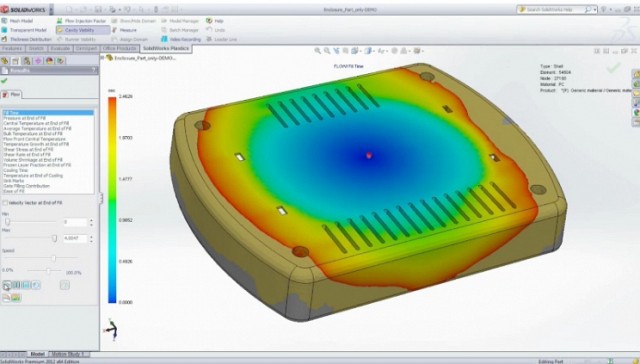Screen dimensions: 640x364
Task: Open the SolidWorks Help search dropdown arrow
Action: coord(595,9)
